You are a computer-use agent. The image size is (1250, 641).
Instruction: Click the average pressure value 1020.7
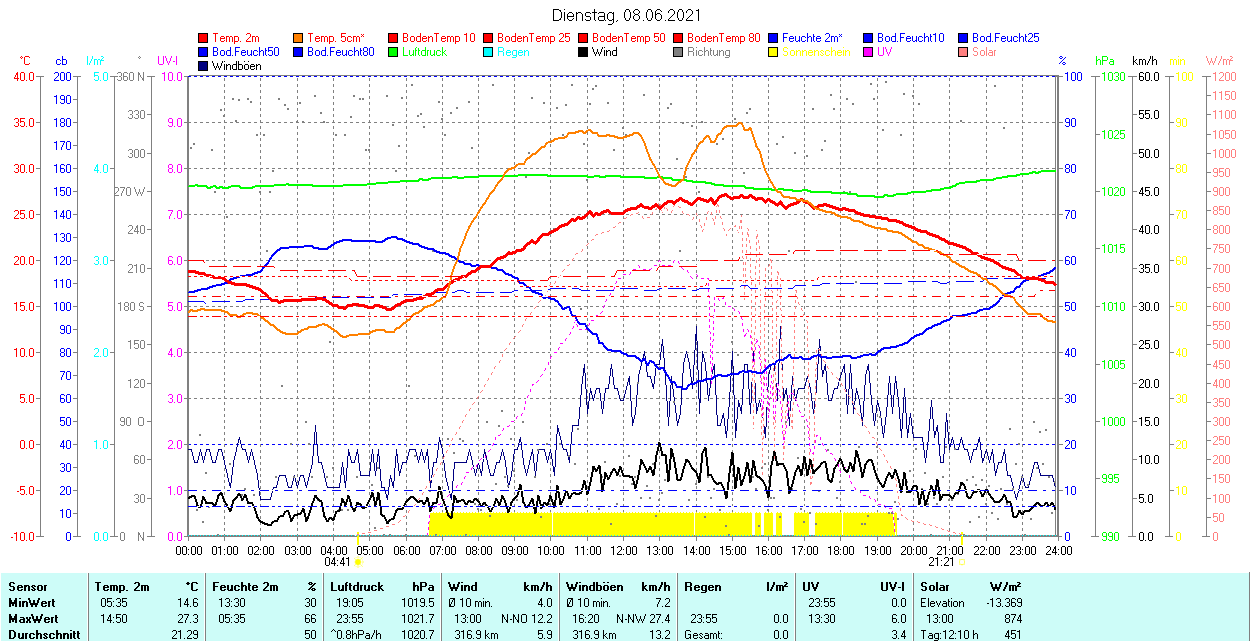[x=419, y=634]
